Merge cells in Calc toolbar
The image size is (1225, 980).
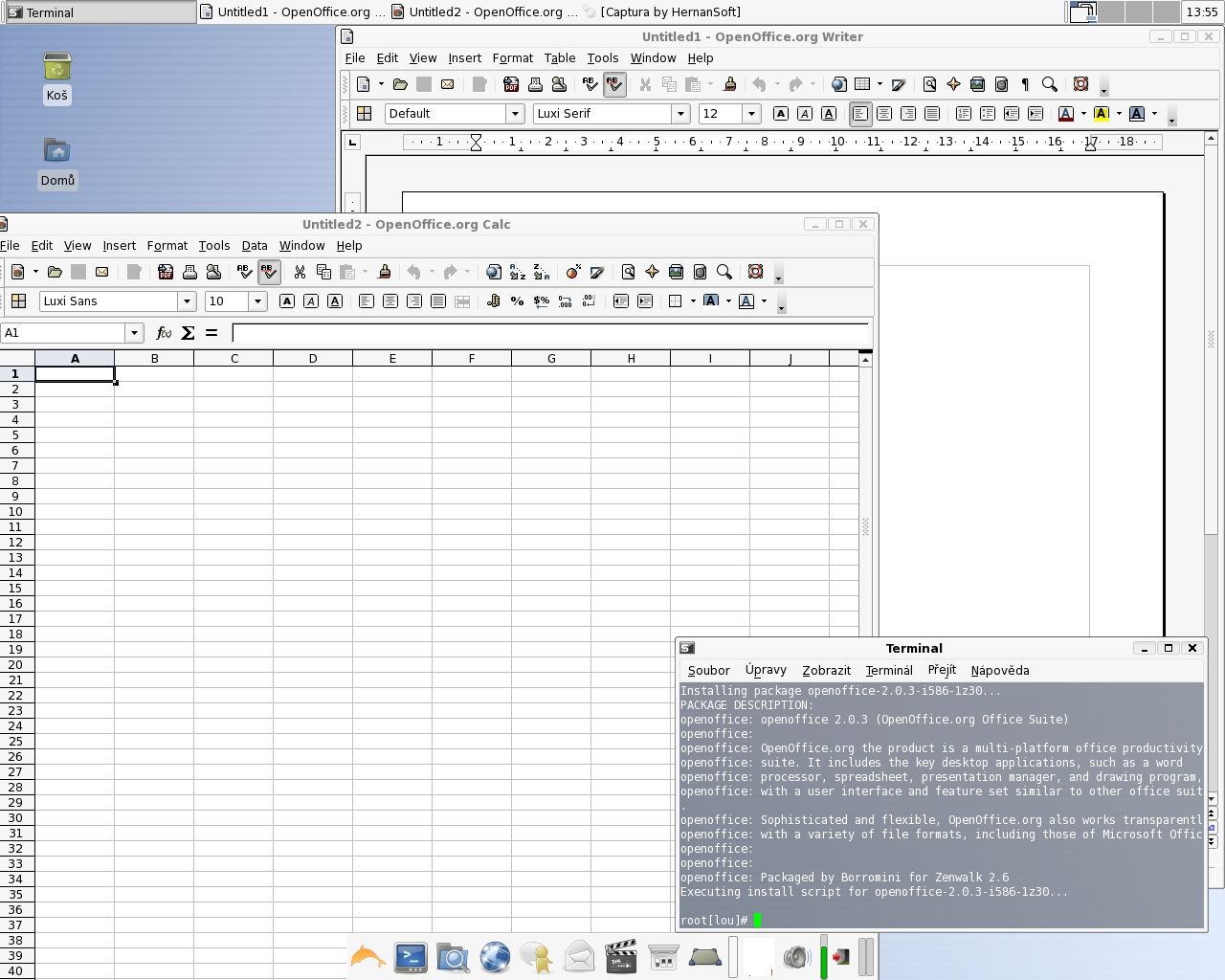click(462, 301)
